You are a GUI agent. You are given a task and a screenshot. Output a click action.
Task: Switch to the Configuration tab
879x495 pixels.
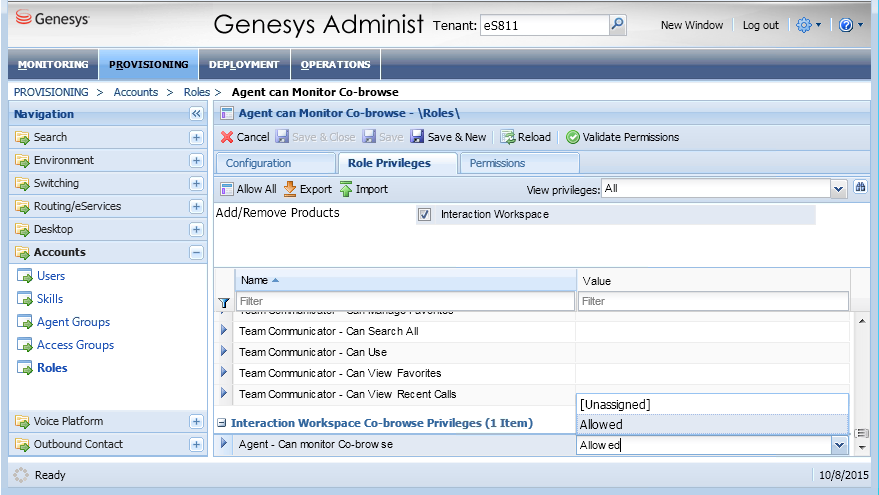(x=275, y=163)
